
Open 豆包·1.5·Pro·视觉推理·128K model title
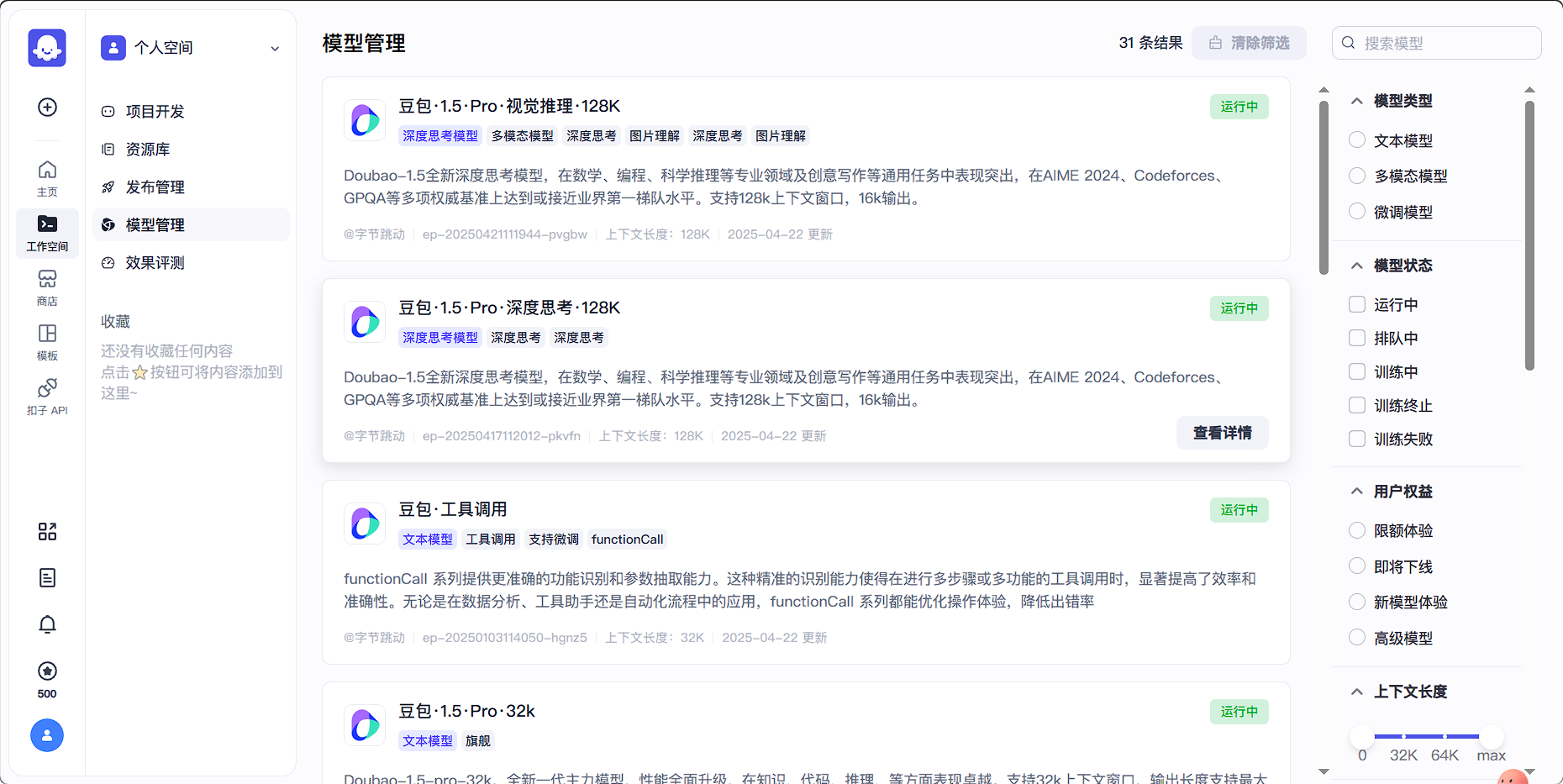point(509,106)
